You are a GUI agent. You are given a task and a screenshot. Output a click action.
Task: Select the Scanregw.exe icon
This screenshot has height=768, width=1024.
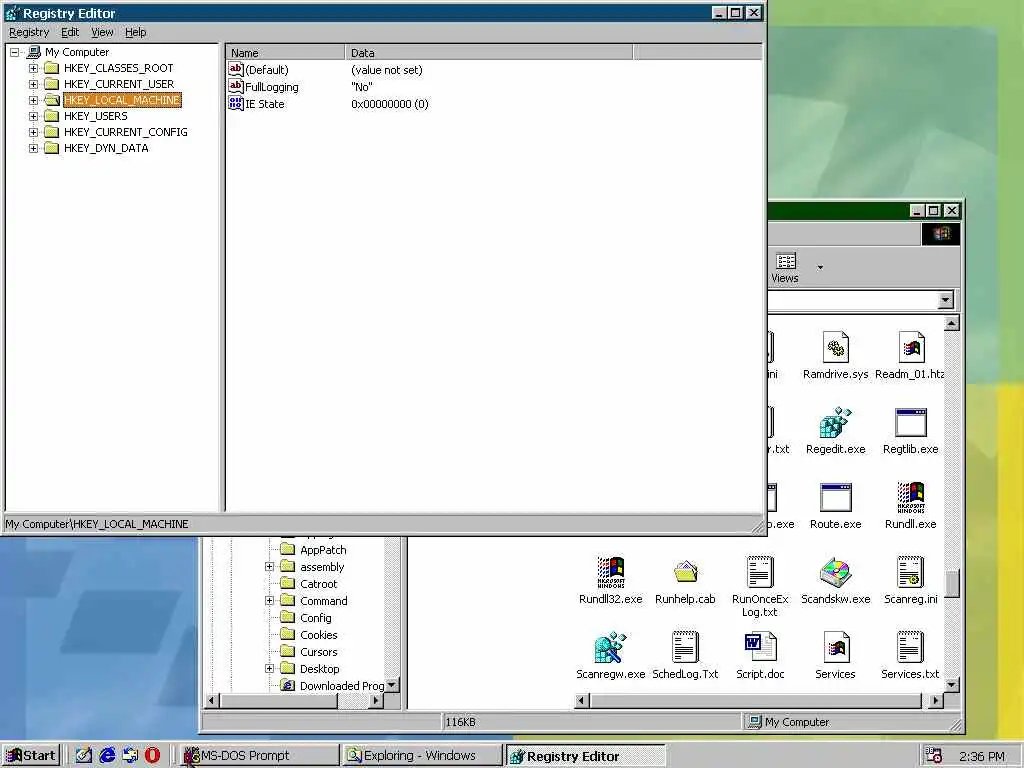tap(611, 647)
